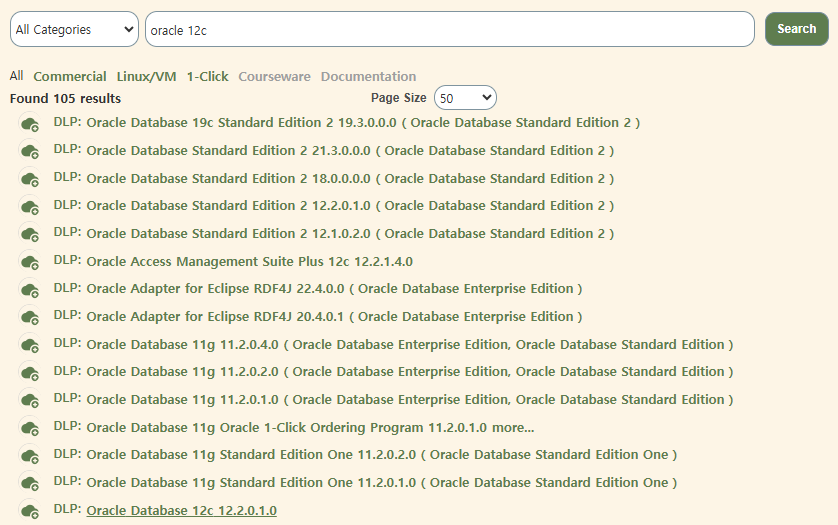This screenshot has height=525, width=838.
Task: Click cloud icon for Oracle Database 12c 12.2.0.1.0
Action: (30, 511)
